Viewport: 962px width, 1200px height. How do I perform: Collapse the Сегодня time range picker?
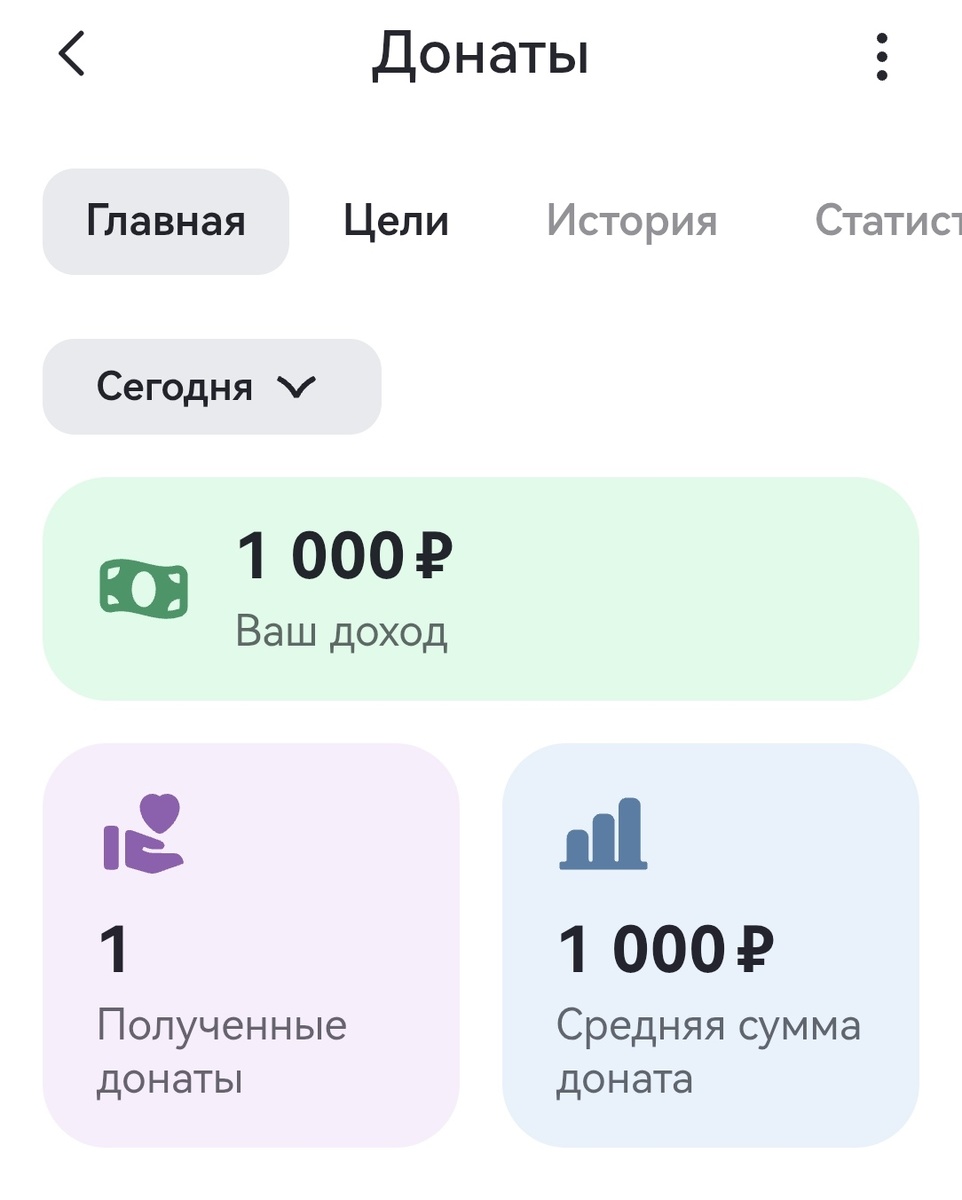point(211,387)
